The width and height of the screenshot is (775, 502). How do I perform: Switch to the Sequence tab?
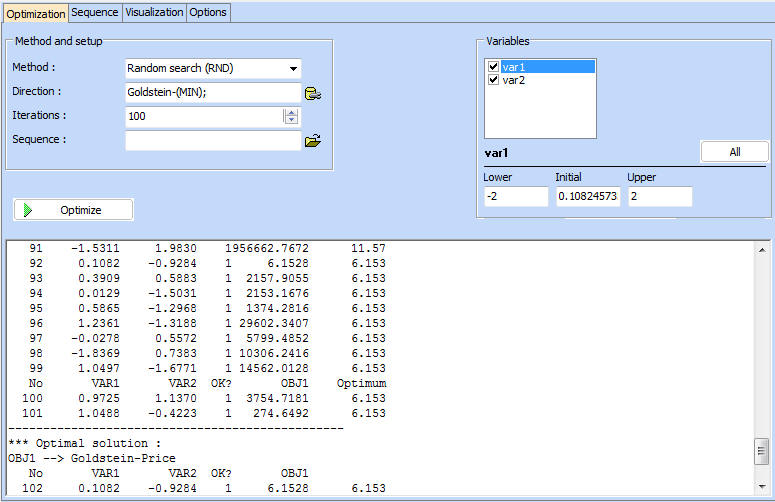pyautogui.click(x=95, y=12)
